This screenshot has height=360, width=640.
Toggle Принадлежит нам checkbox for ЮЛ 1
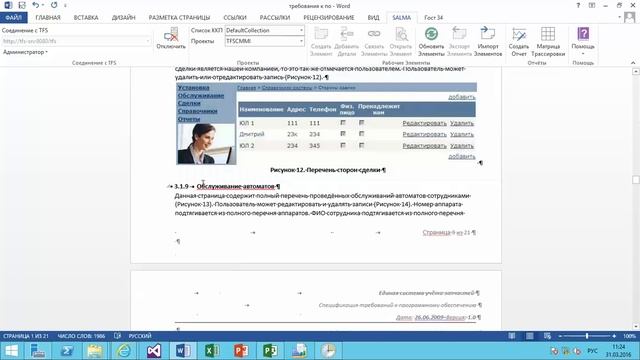pos(361,122)
